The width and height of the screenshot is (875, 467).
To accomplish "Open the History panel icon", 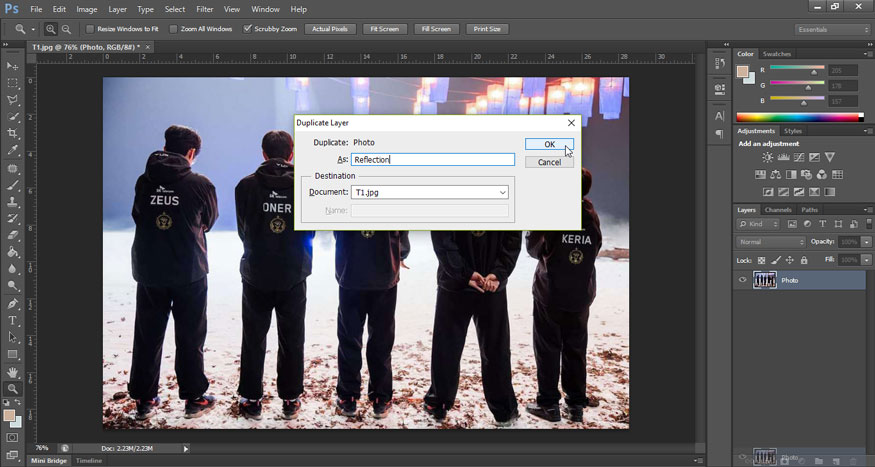I will coord(719,65).
